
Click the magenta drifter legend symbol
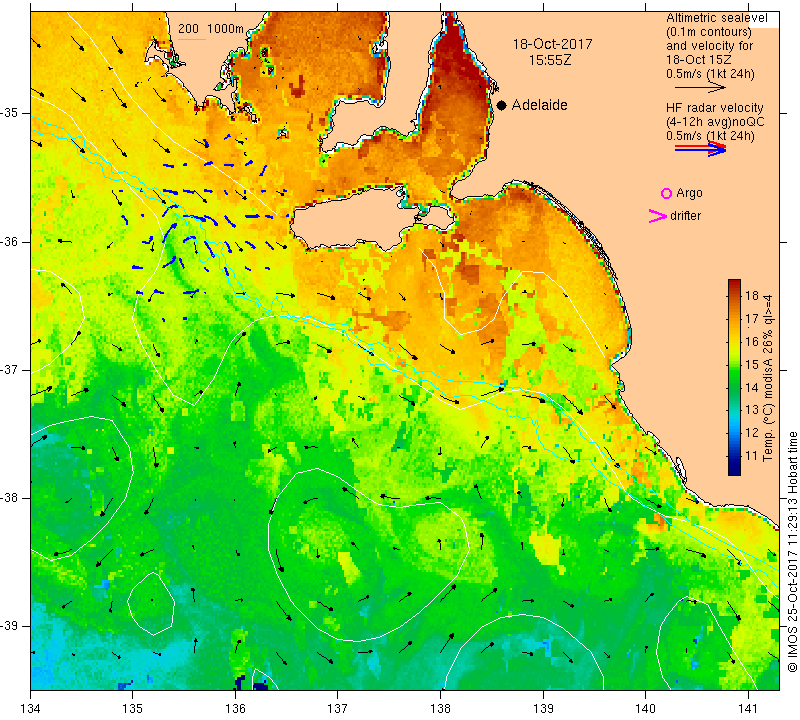pos(658,216)
